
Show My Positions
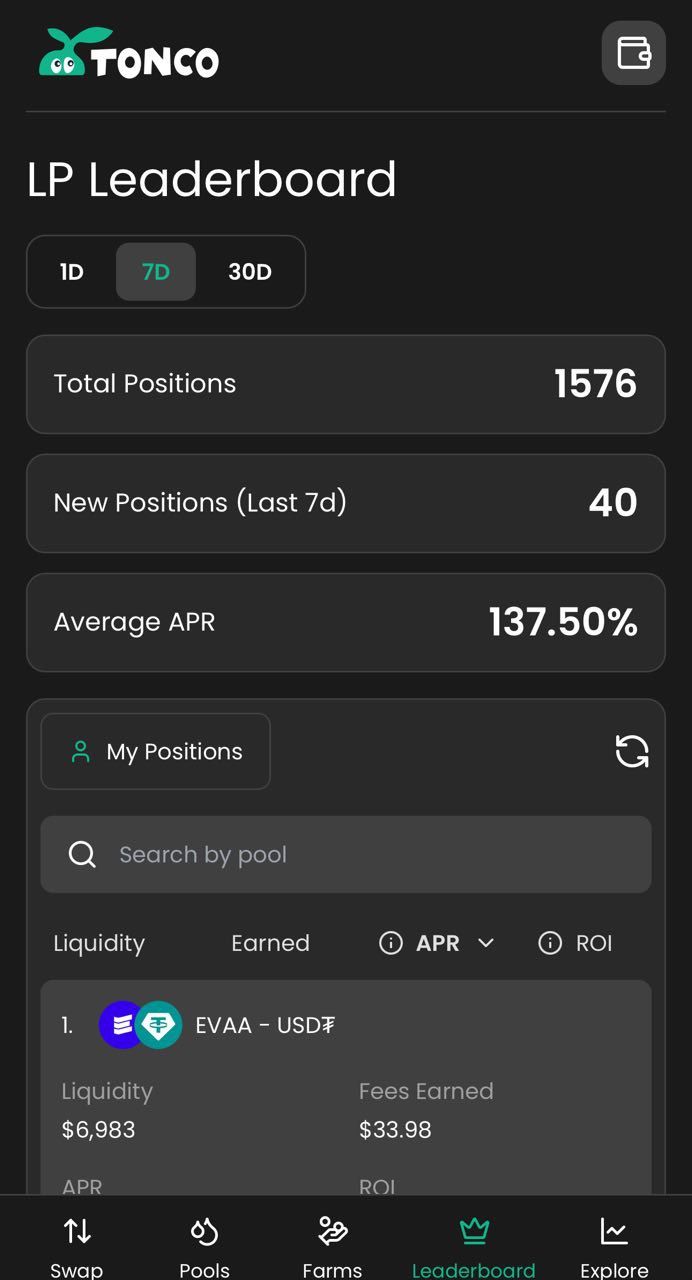(156, 752)
